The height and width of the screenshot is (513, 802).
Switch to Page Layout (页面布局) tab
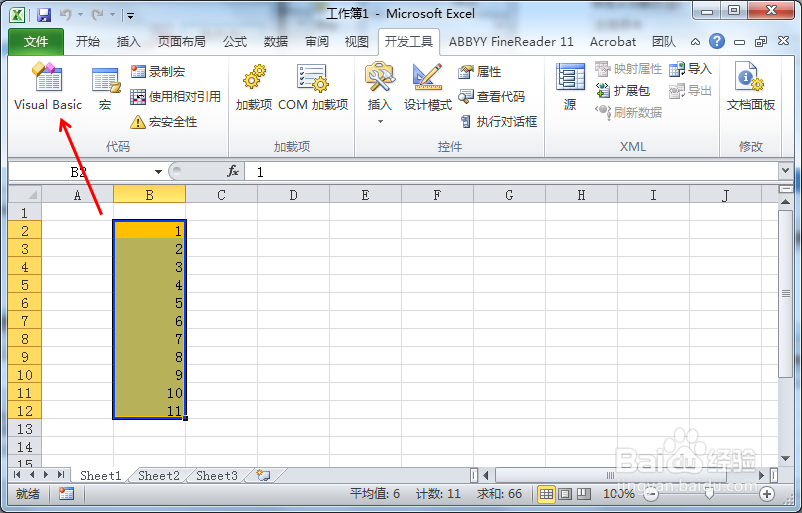(182, 41)
